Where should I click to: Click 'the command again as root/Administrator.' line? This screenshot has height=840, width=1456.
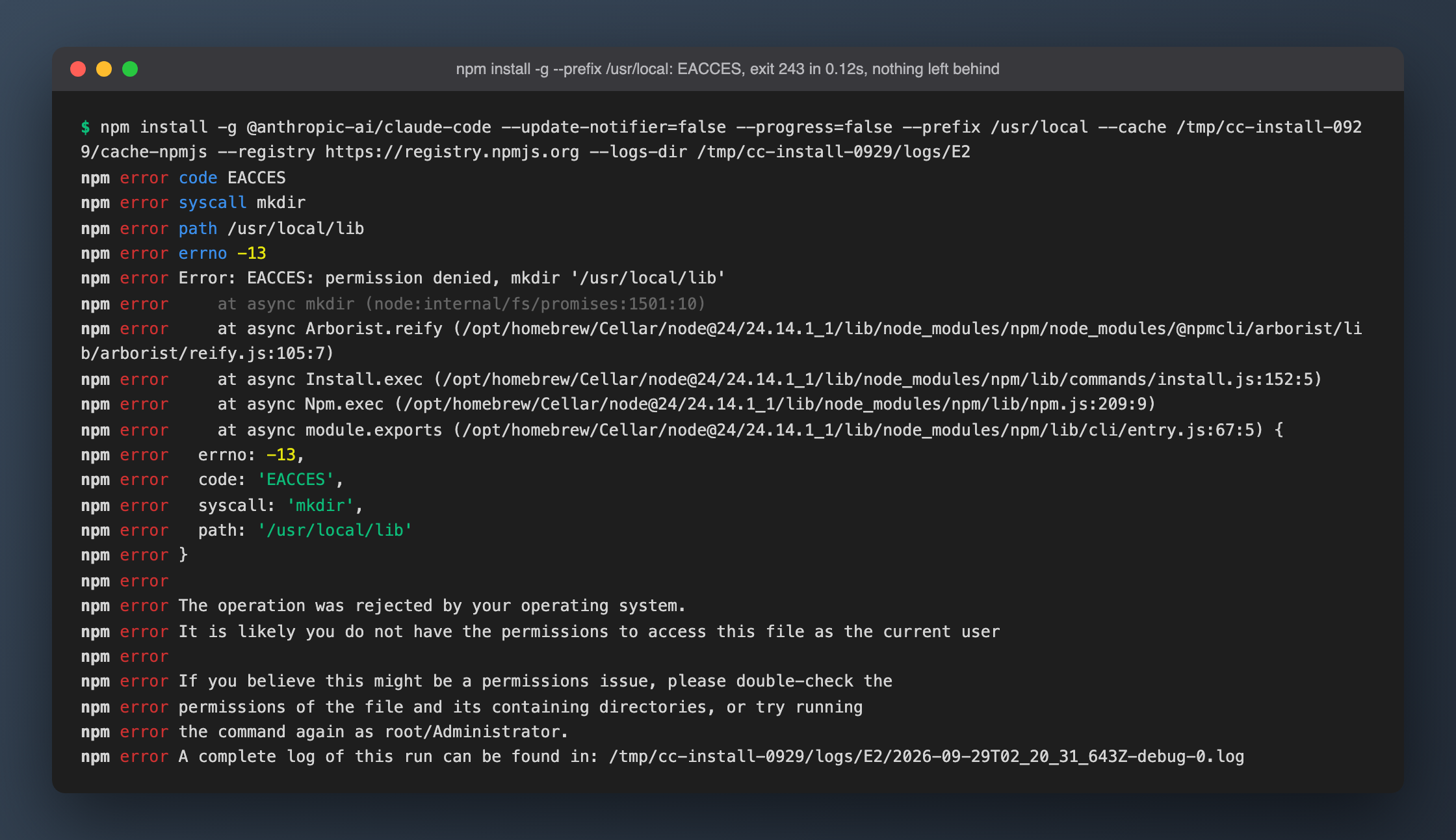[325, 731]
